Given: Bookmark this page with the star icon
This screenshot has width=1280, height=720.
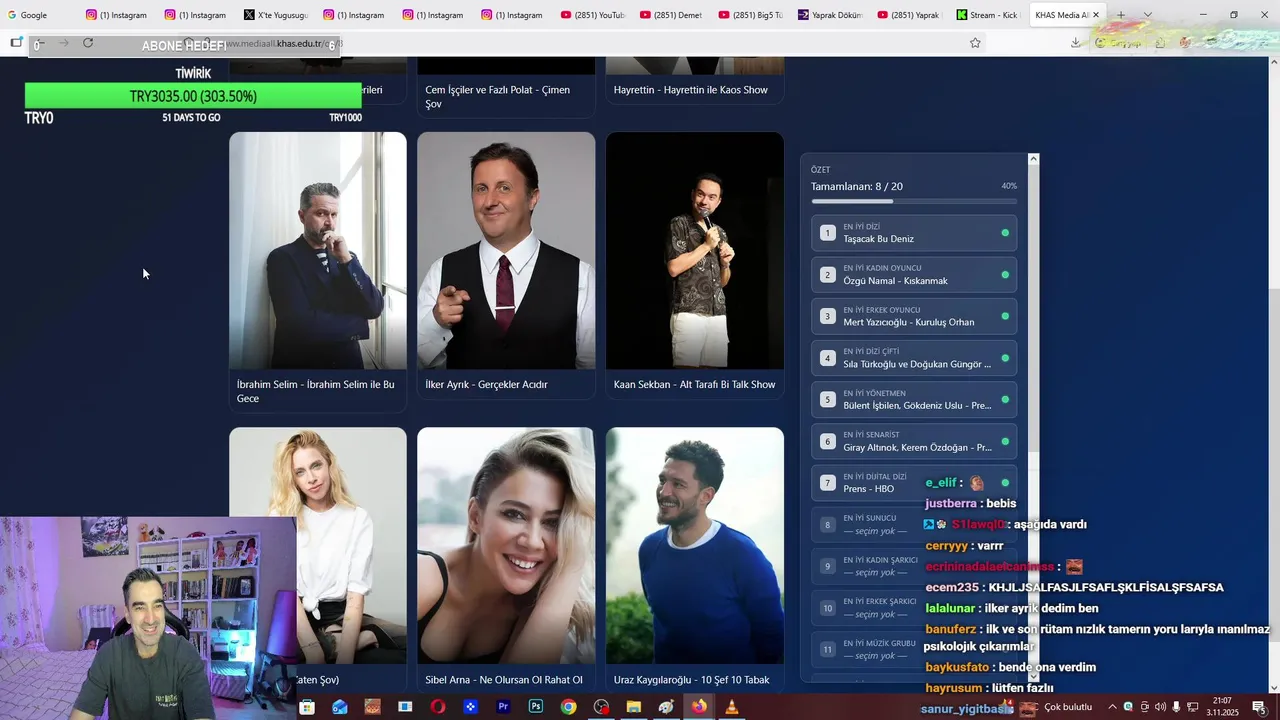Looking at the screenshot, I should (x=975, y=43).
